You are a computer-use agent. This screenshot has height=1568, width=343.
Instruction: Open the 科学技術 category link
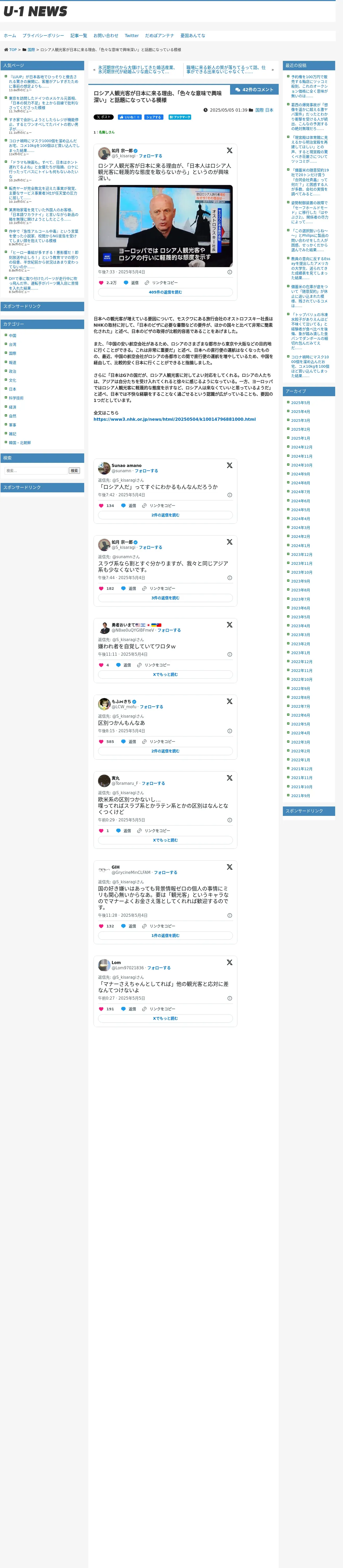click(x=16, y=398)
